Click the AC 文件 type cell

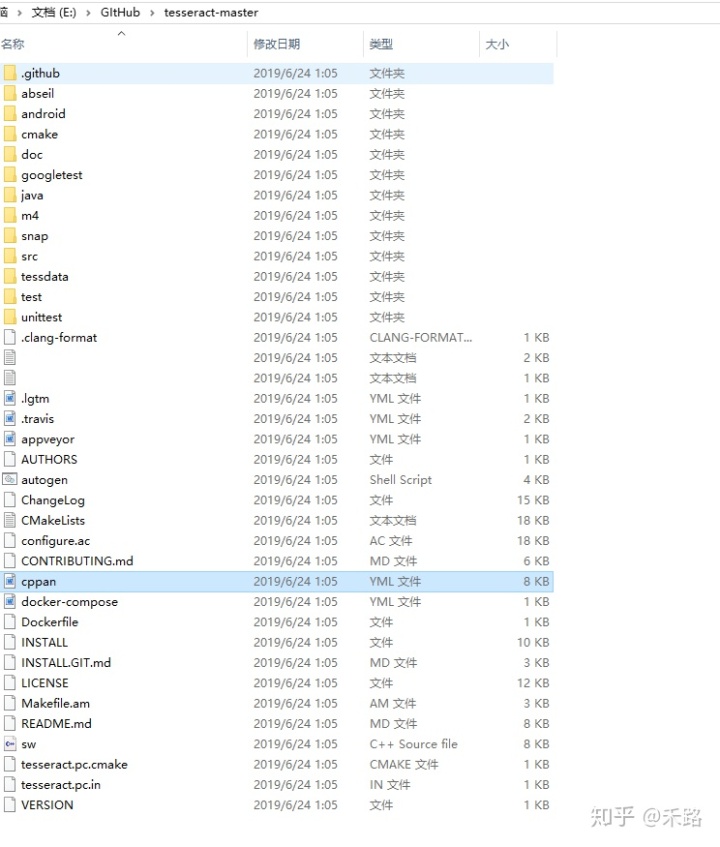[391, 541]
